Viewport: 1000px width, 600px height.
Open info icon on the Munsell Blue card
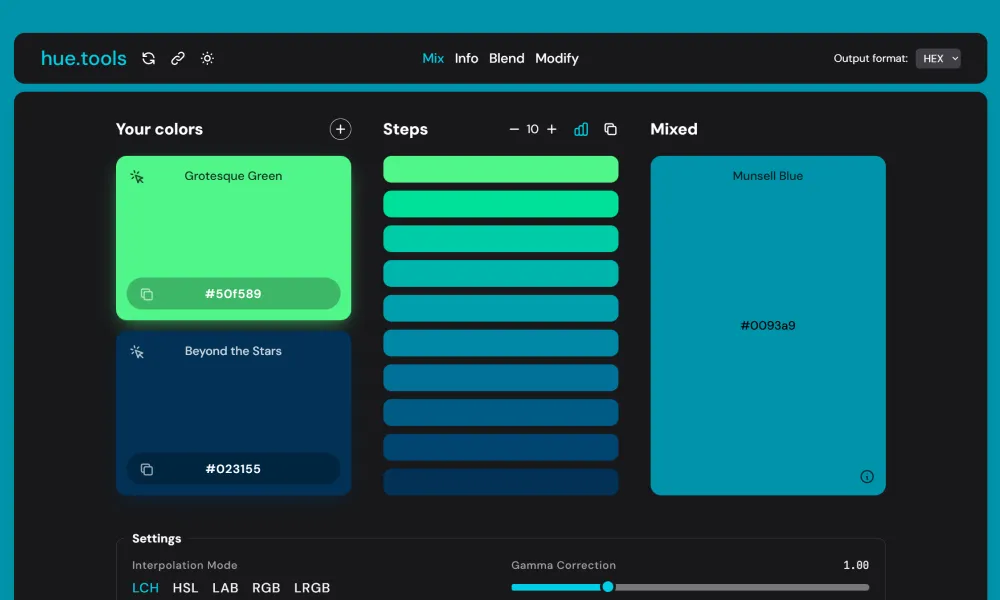[x=867, y=476]
